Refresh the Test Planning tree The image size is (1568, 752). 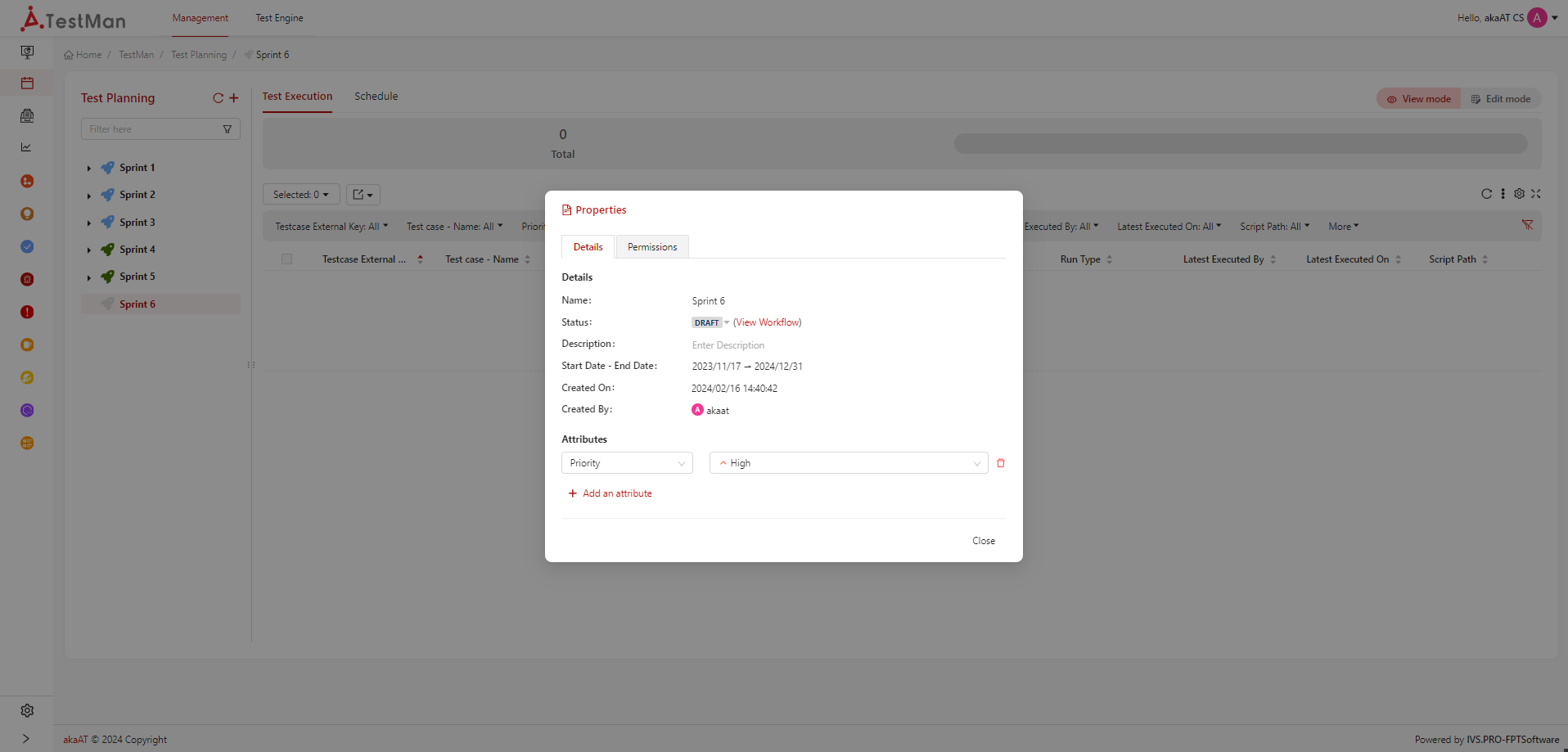tap(218, 98)
